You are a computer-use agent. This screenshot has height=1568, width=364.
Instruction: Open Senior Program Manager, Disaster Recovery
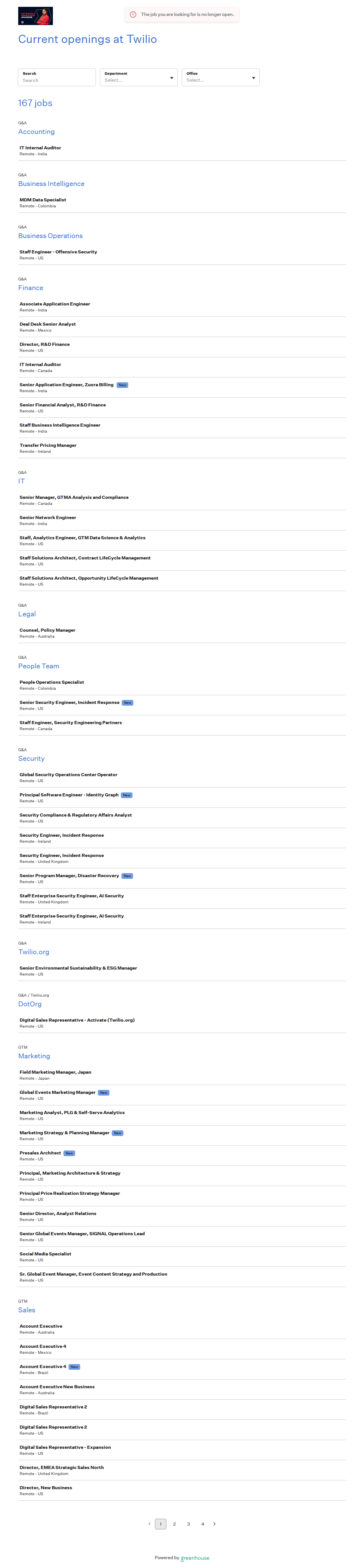click(x=182, y=878)
